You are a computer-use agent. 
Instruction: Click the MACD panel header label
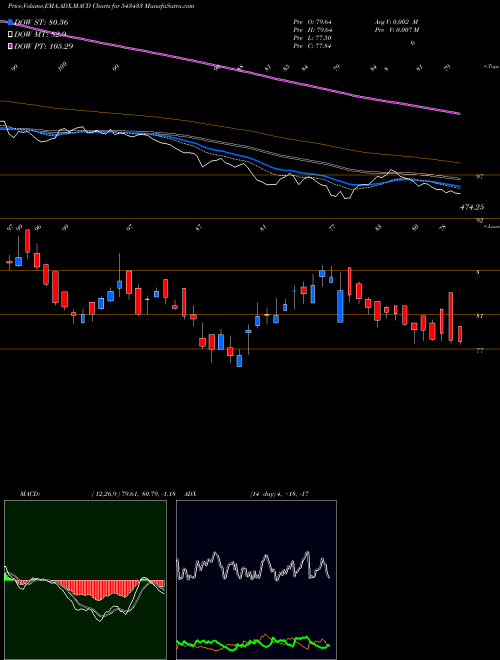pyautogui.click(x=29, y=494)
